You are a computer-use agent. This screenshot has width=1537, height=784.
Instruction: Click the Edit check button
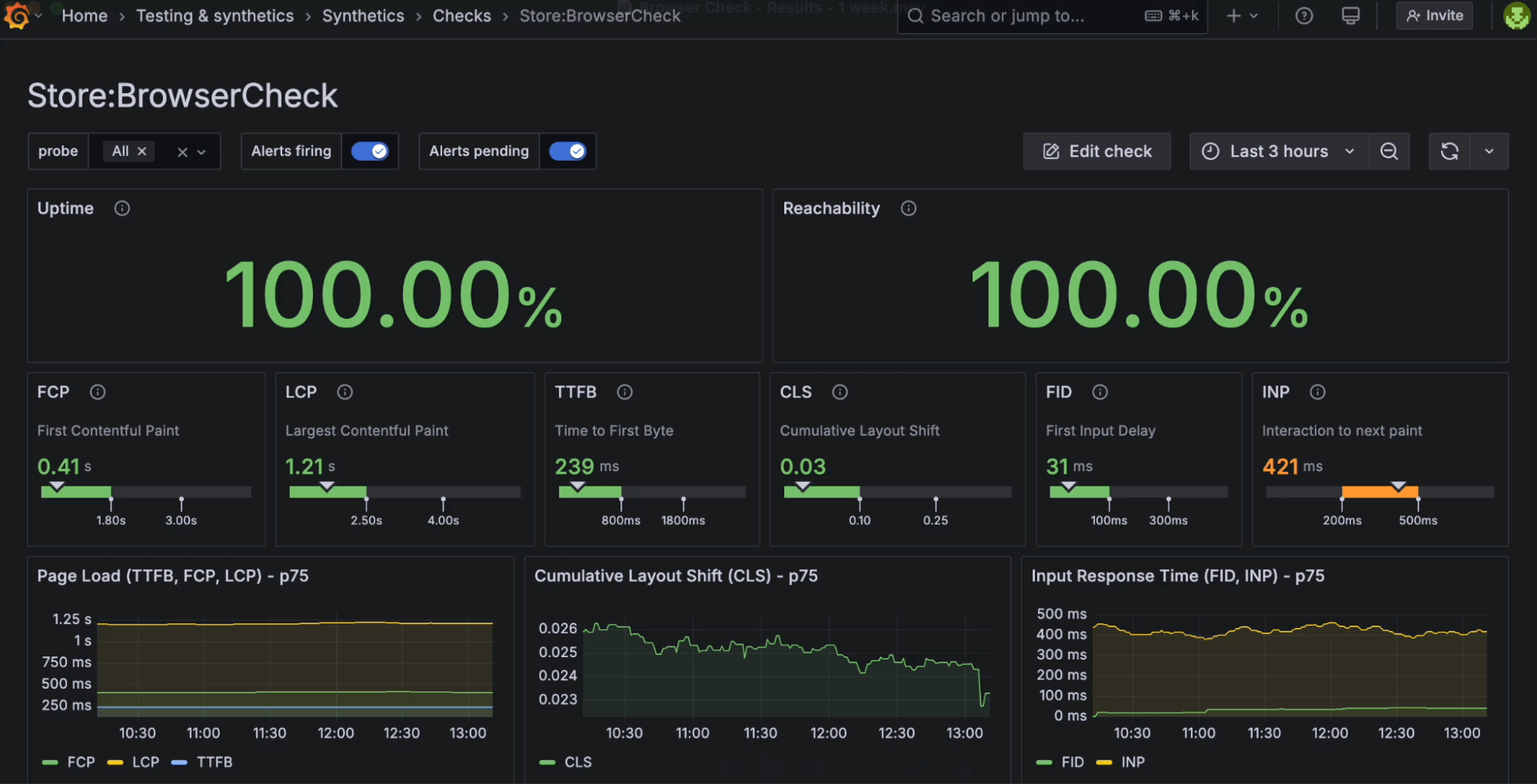[1096, 151]
